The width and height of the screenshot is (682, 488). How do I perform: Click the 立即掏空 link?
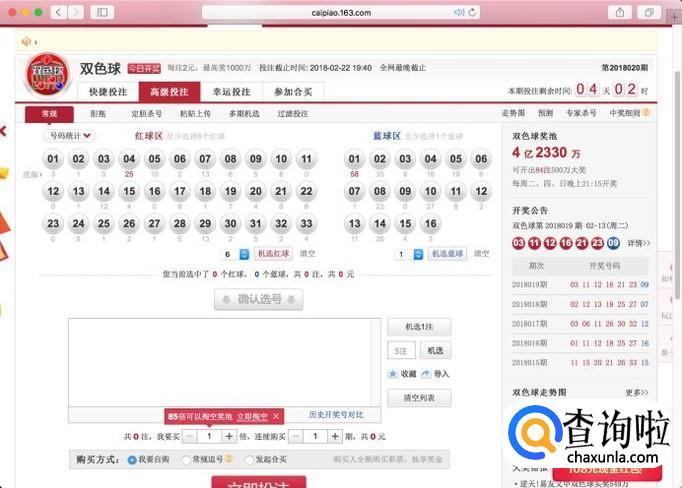[x=252, y=417]
